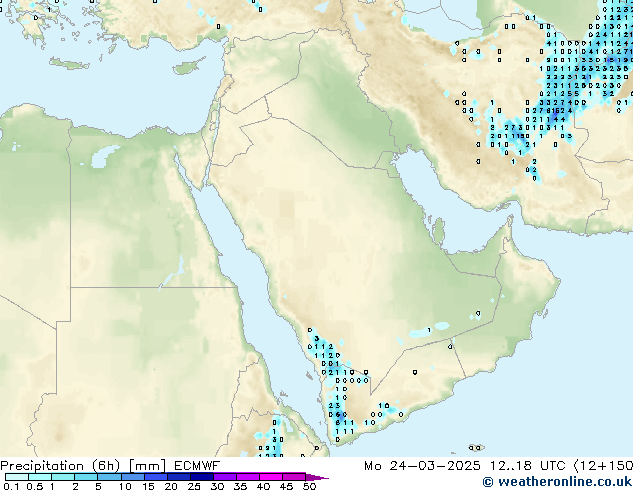
Task: Select legend swatch for 45–50 mm
Action: pyautogui.click(x=294, y=477)
